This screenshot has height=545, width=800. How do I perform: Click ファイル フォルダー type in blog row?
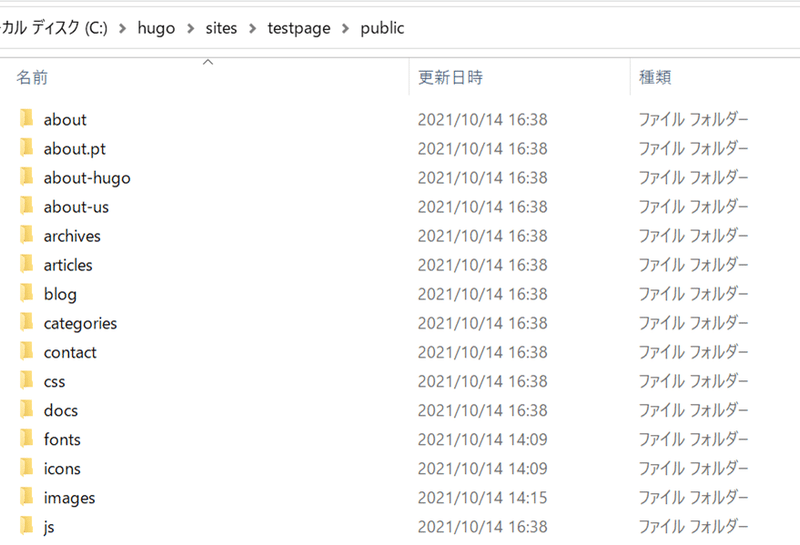pyautogui.click(x=693, y=294)
